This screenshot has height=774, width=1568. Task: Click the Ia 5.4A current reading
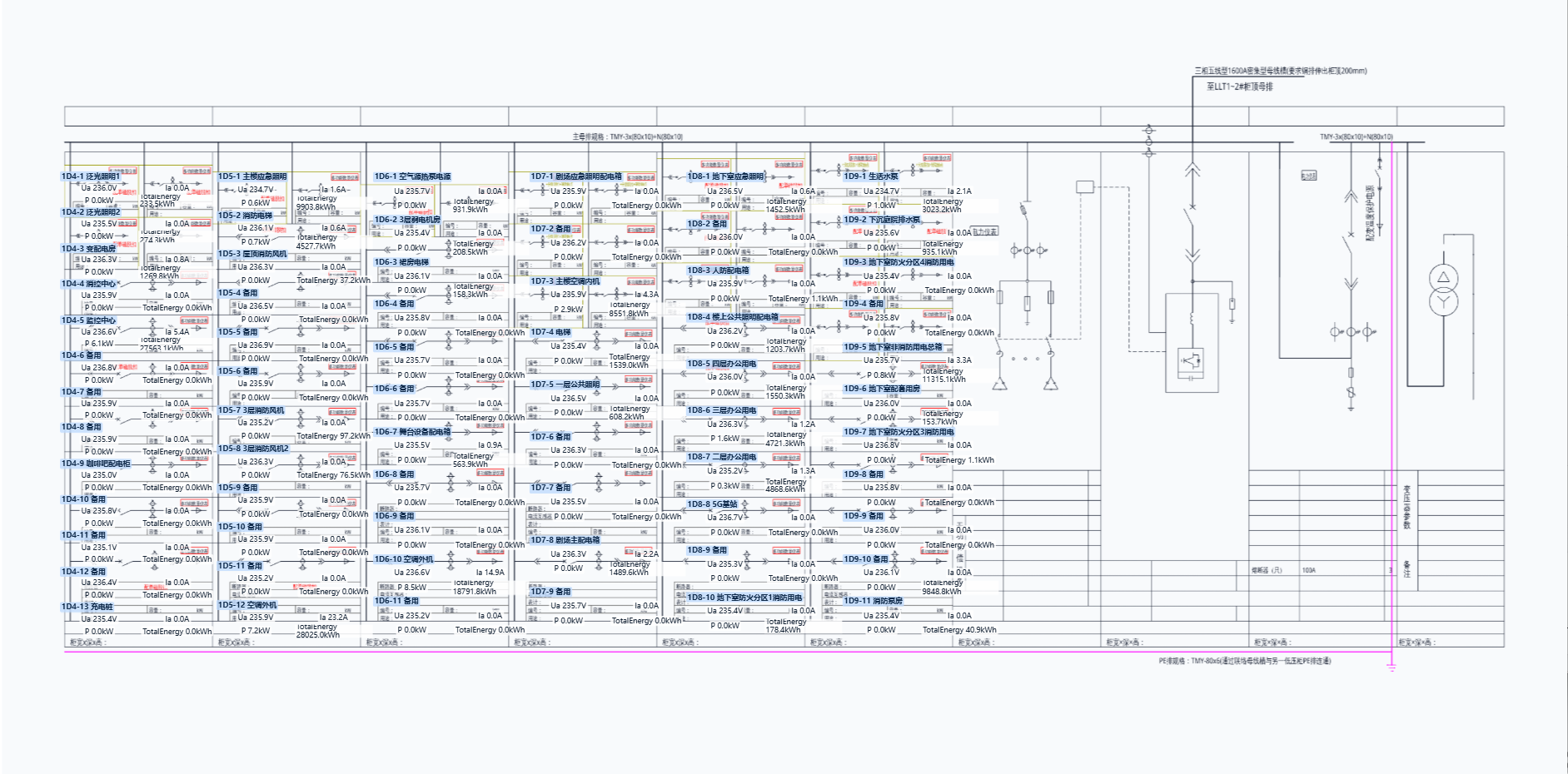click(x=177, y=332)
